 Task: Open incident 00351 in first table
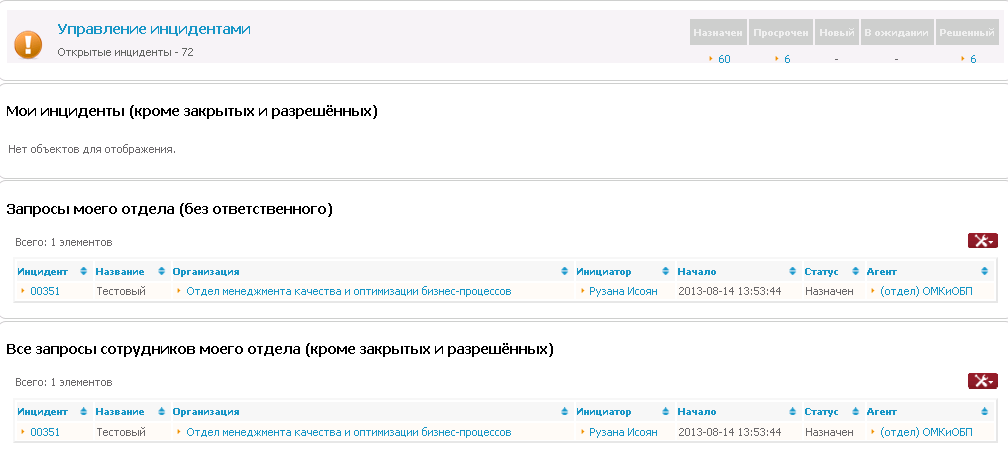[45, 291]
